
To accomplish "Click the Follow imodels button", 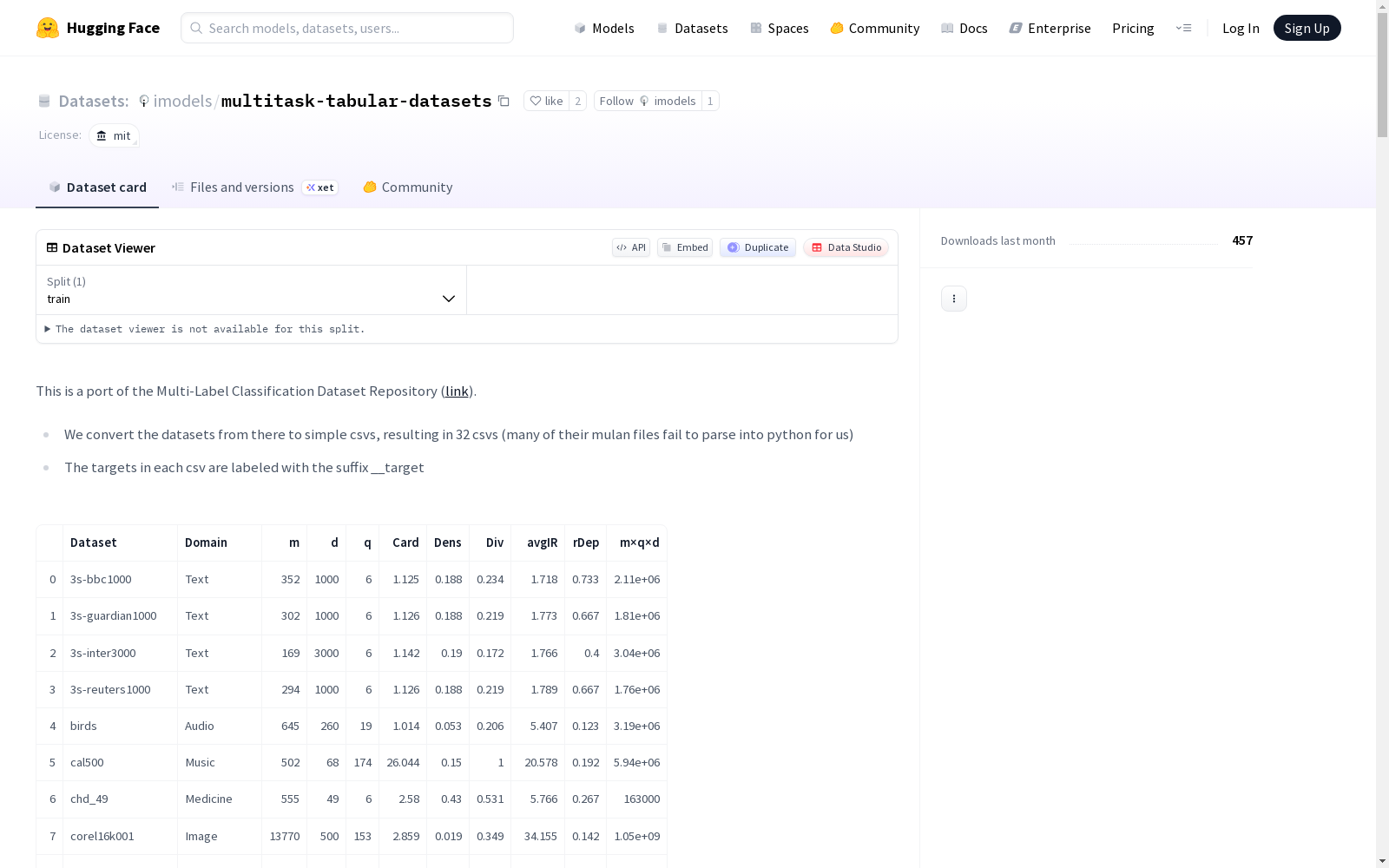I will (648, 101).
